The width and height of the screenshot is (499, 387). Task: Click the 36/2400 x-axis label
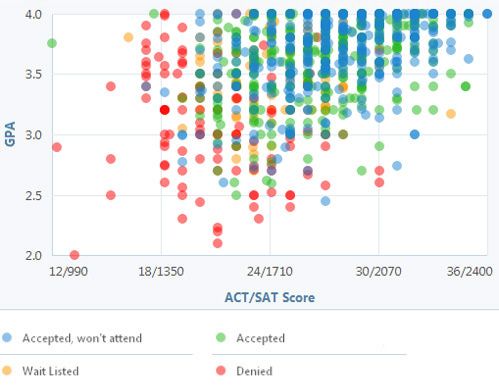pos(469,271)
